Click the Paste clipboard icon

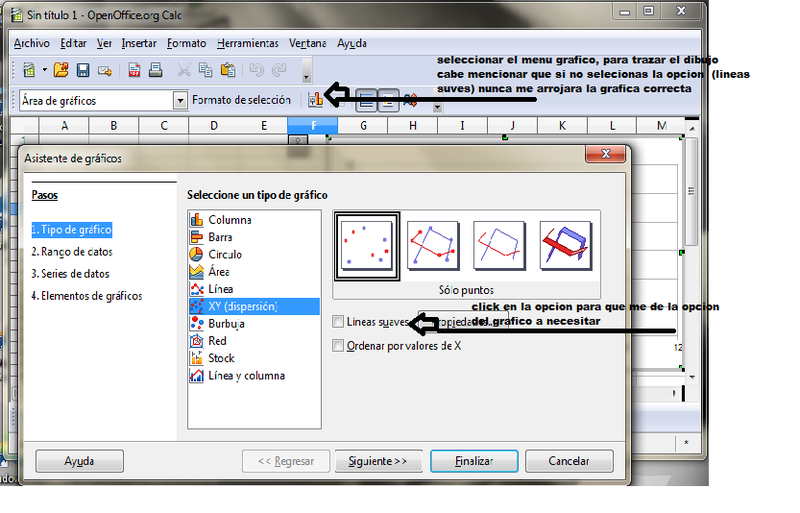(228, 70)
